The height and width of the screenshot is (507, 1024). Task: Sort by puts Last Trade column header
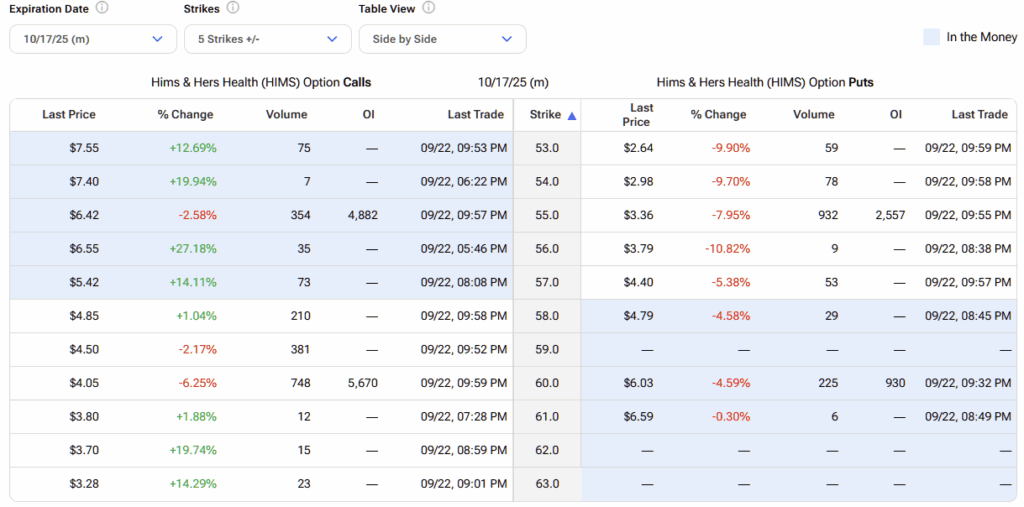[x=980, y=115]
